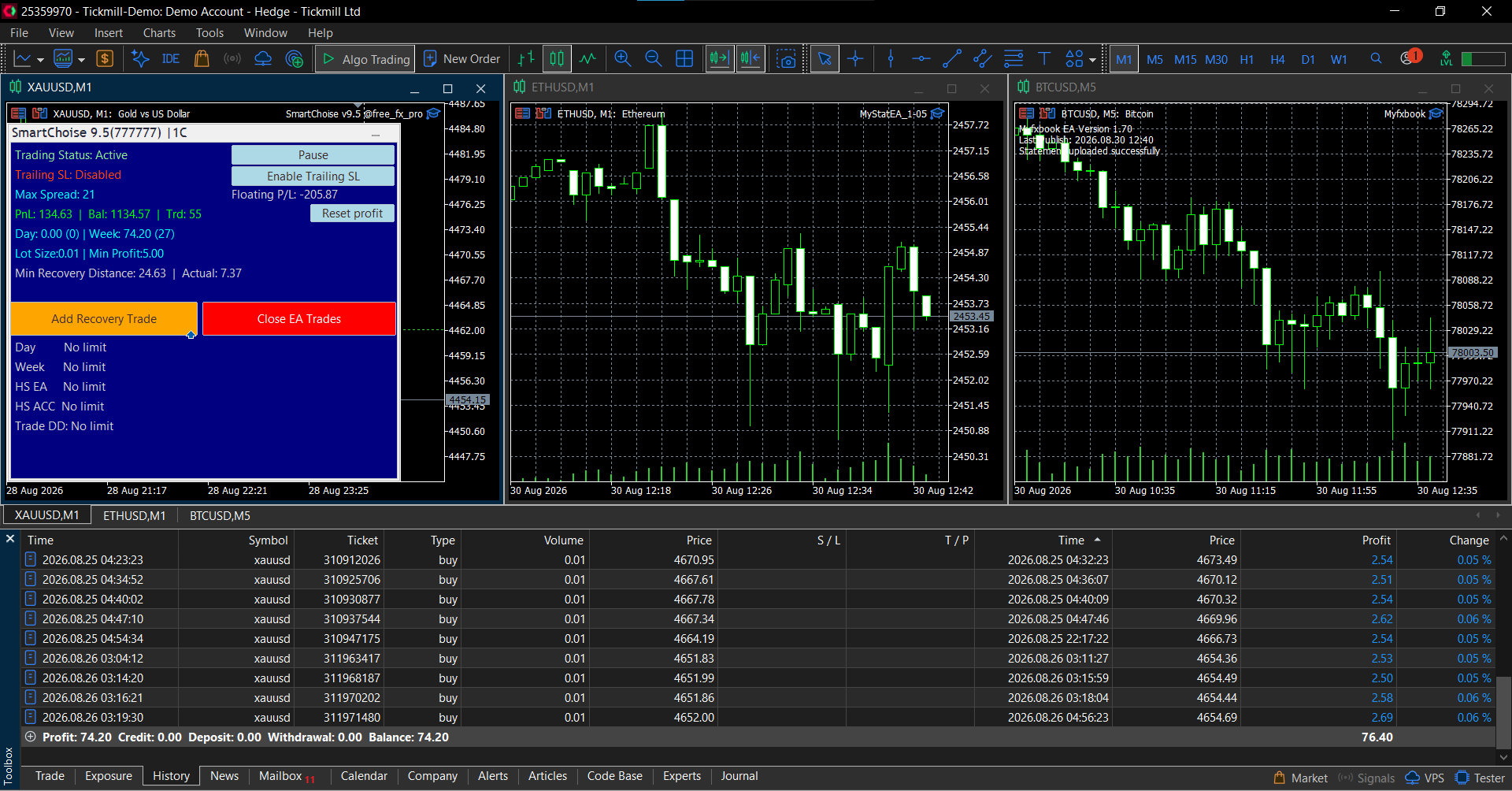Click the chart screenshot camera icon
The width and height of the screenshot is (1512, 791).
click(786, 59)
